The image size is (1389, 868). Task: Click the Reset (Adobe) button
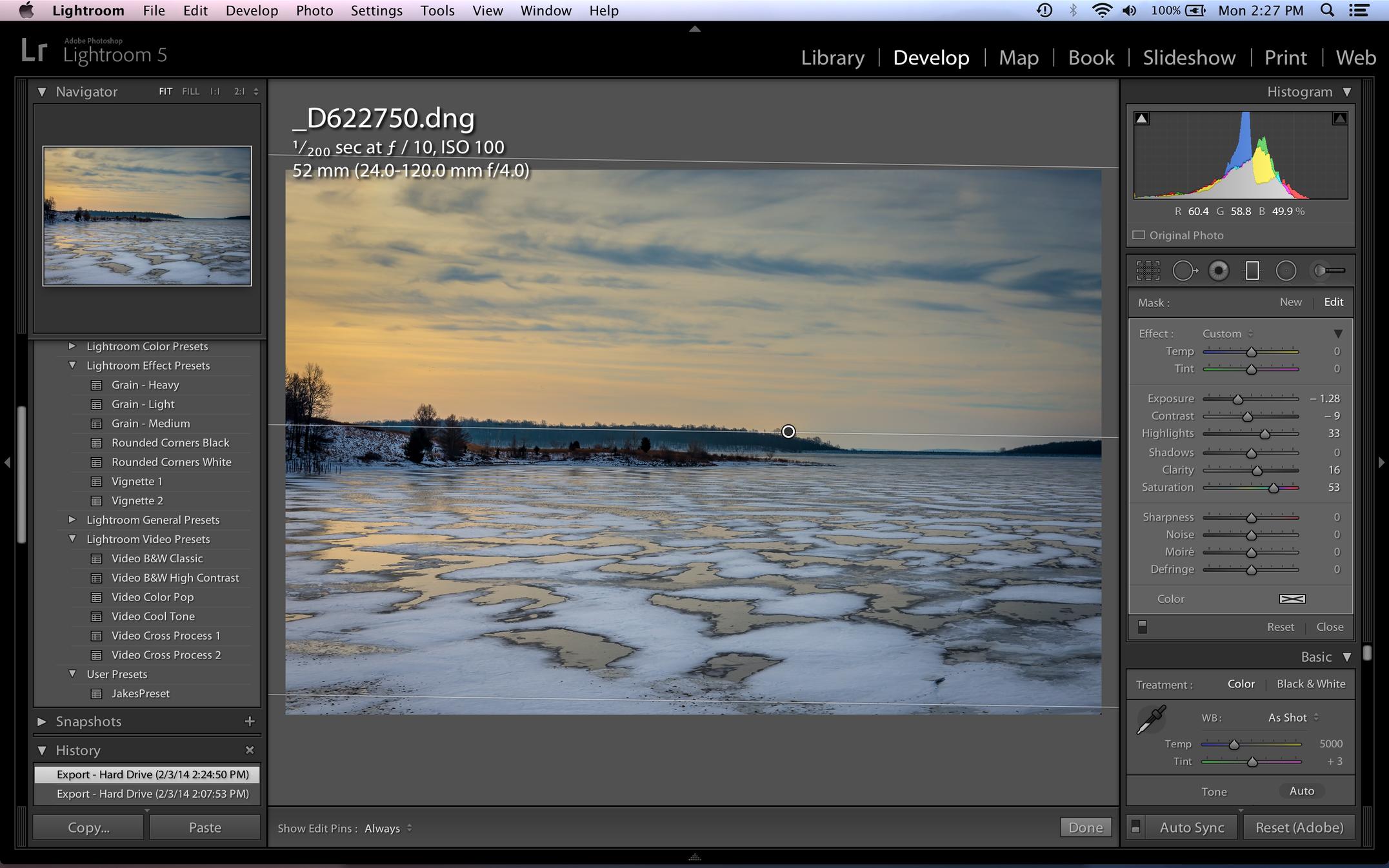point(1299,827)
